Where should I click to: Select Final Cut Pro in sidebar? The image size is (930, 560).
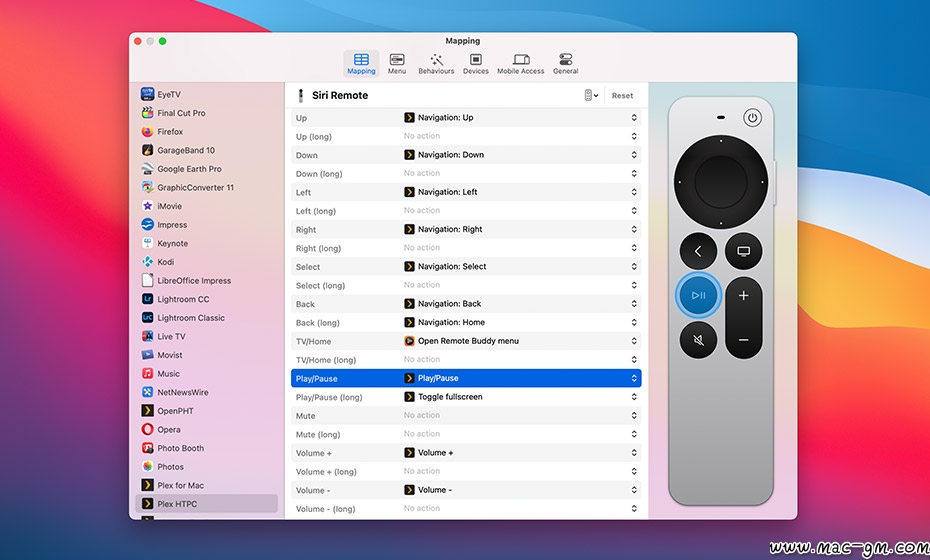[x=206, y=113]
